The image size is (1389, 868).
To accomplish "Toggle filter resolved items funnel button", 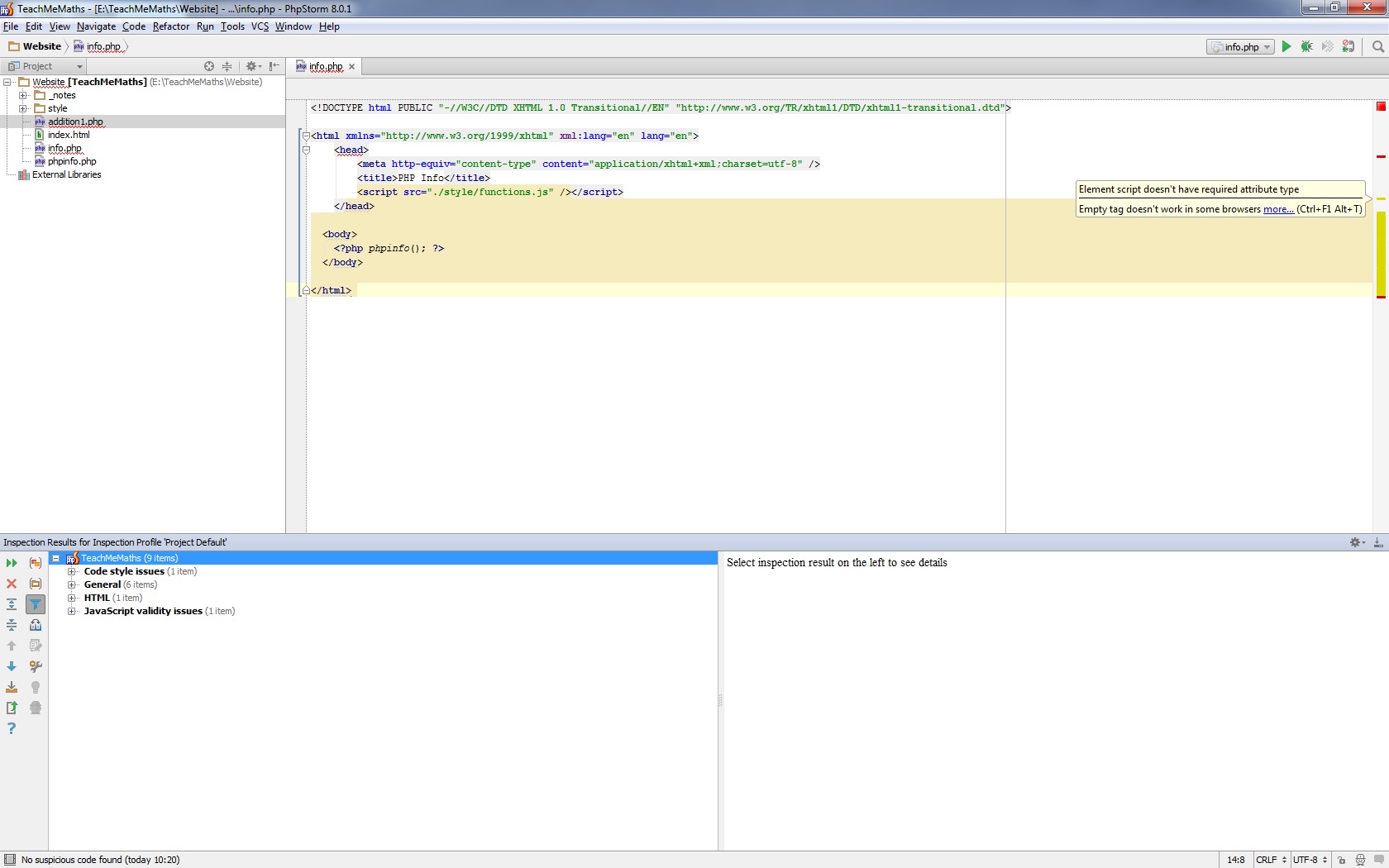I will [36, 604].
